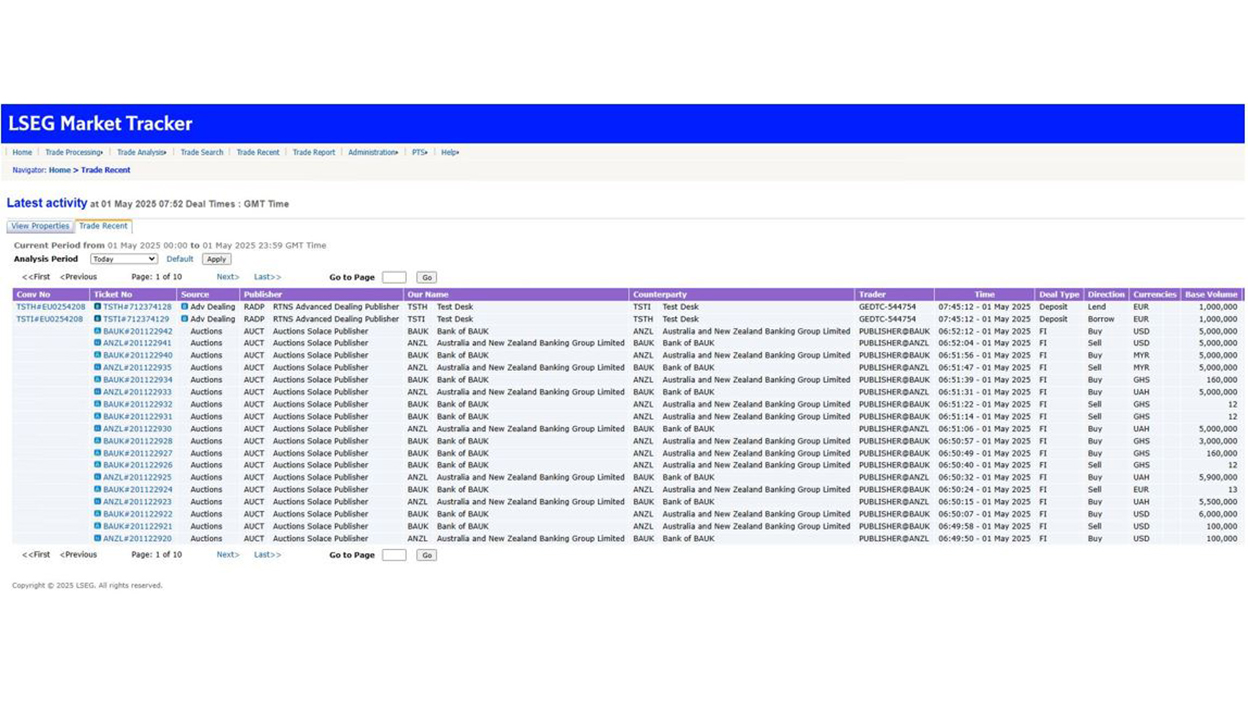Click the top Next page link
1248x702 pixels.
[227, 277]
